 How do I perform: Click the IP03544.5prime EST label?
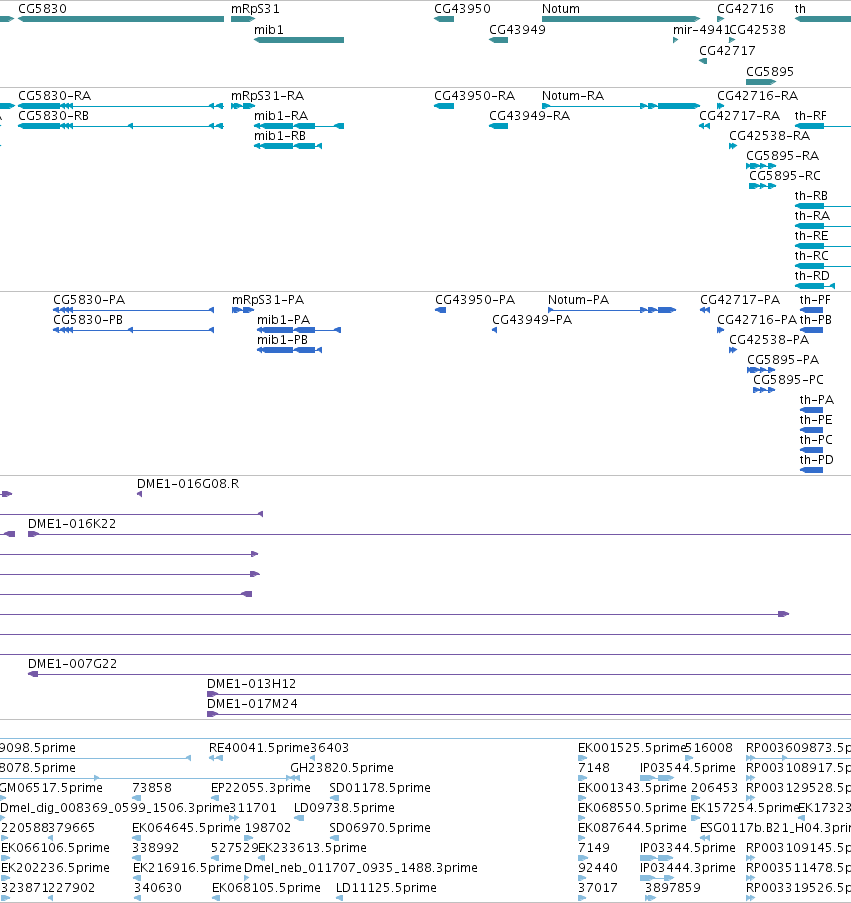coord(688,768)
